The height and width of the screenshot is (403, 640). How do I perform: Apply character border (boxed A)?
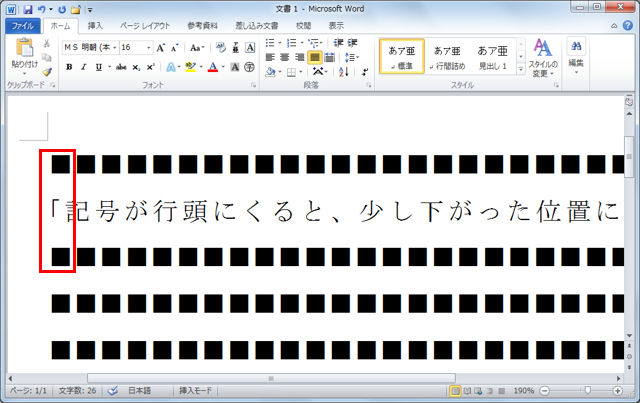pos(250,48)
